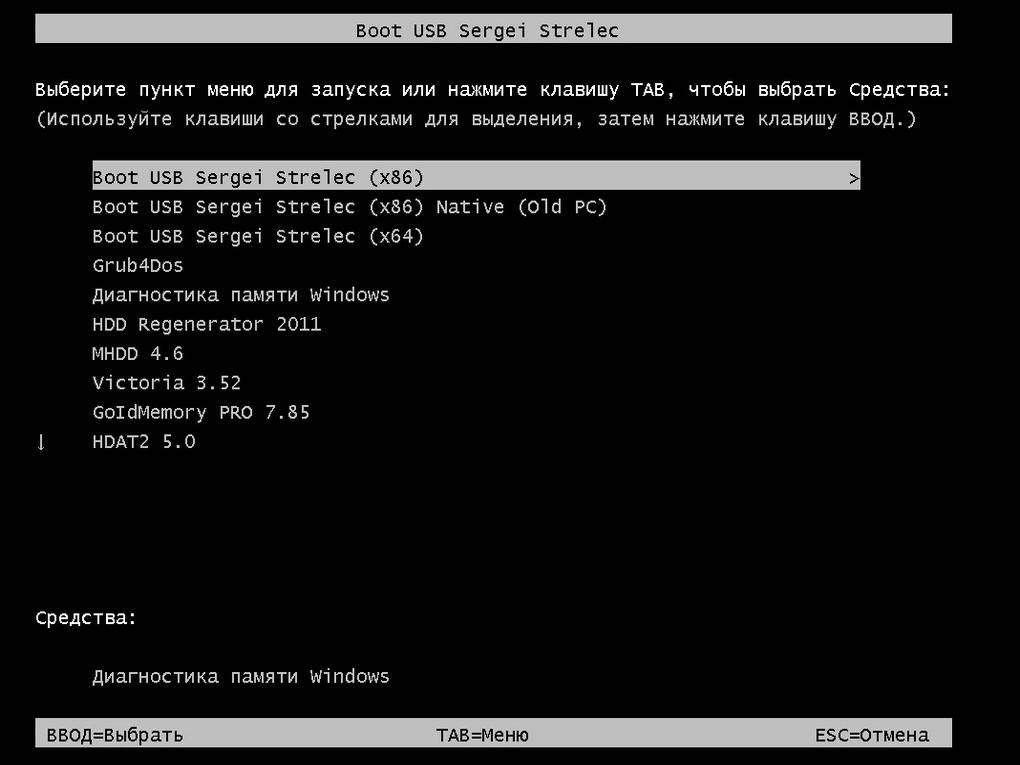Click TAB=Меню in bottom bar
Image resolution: width=1020 pixels, height=765 pixels.
coord(482,735)
